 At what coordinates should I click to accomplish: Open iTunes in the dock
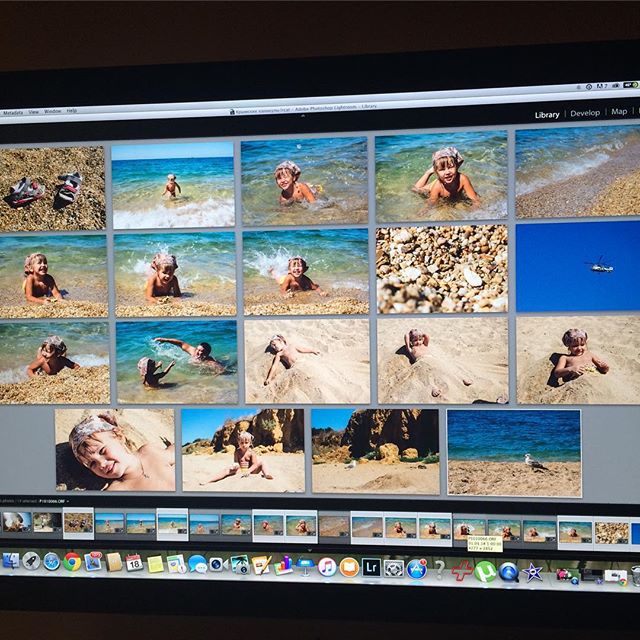coord(327,566)
